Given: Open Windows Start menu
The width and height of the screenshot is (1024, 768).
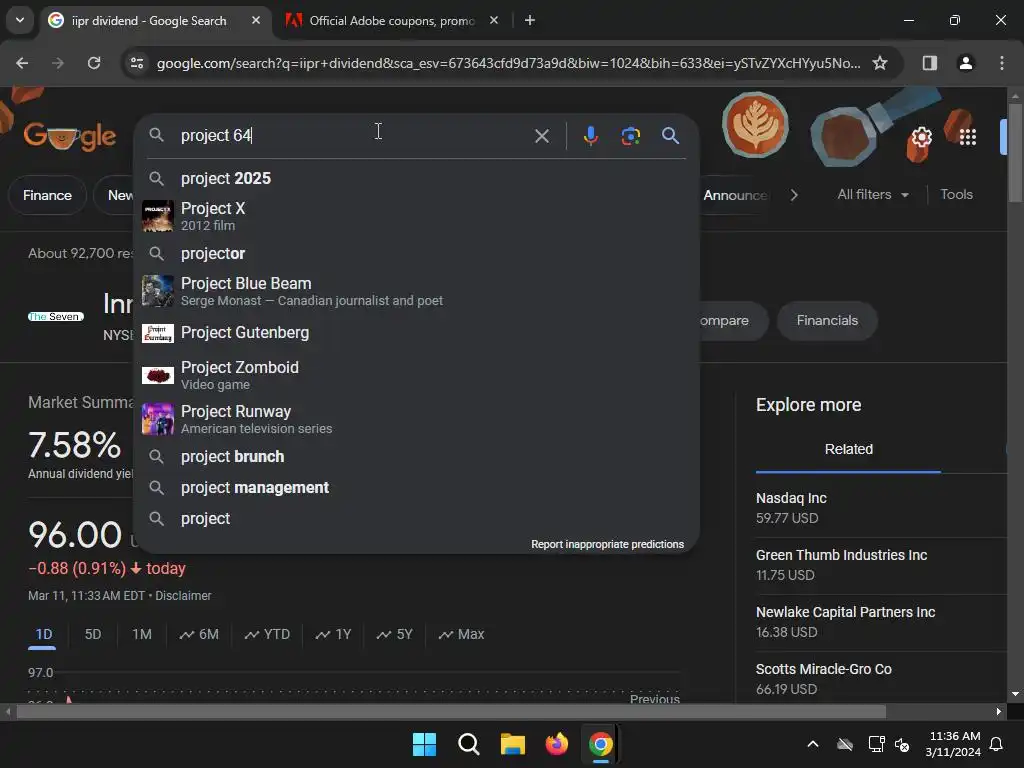Looking at the screenshot, I should [424, 744].
